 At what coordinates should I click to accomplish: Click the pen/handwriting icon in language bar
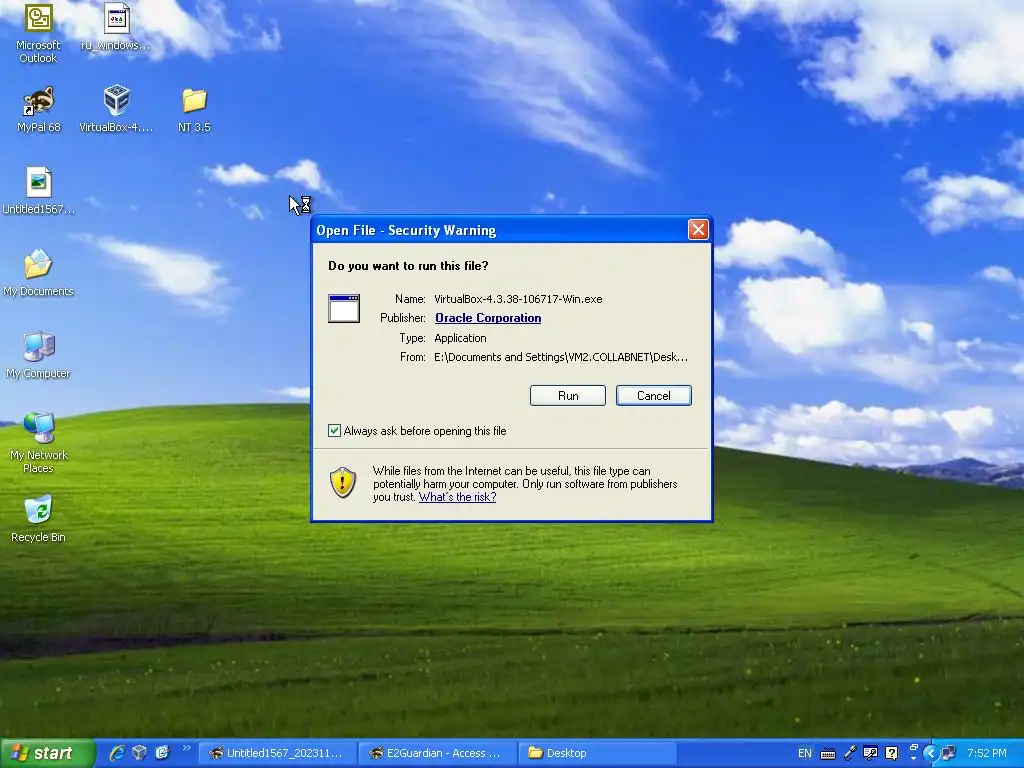[x=850, y=754]
